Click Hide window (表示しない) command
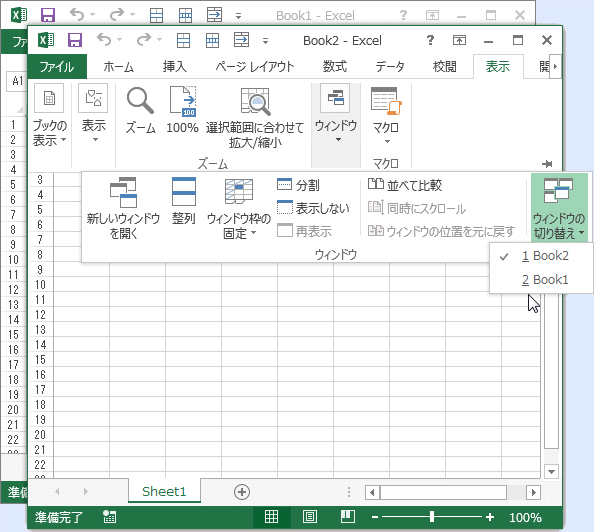The width and height of the screenshot is (594, 532). pos(313,208)
